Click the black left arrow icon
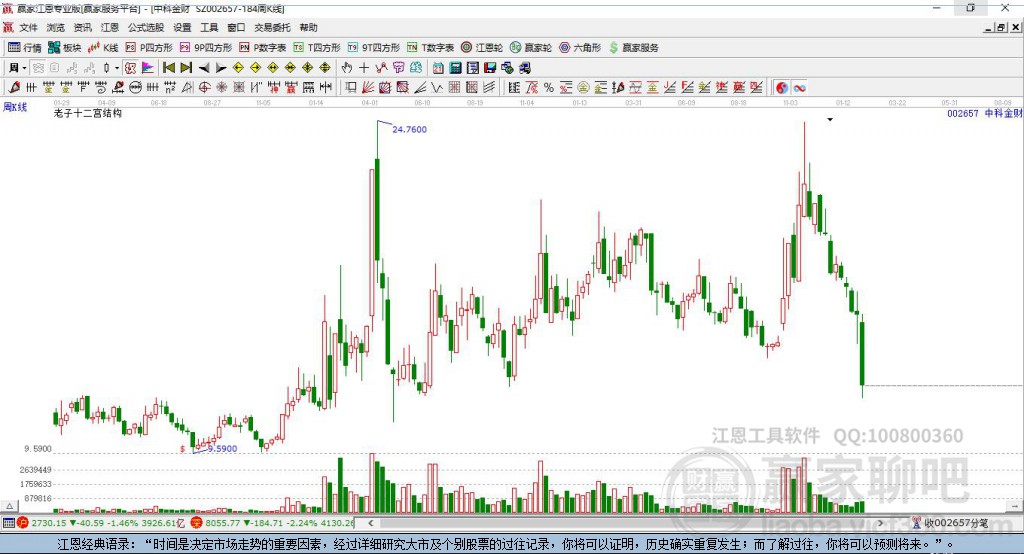Image resolution: width=1024 pixels, height=554 pixels. coord(204,68)
